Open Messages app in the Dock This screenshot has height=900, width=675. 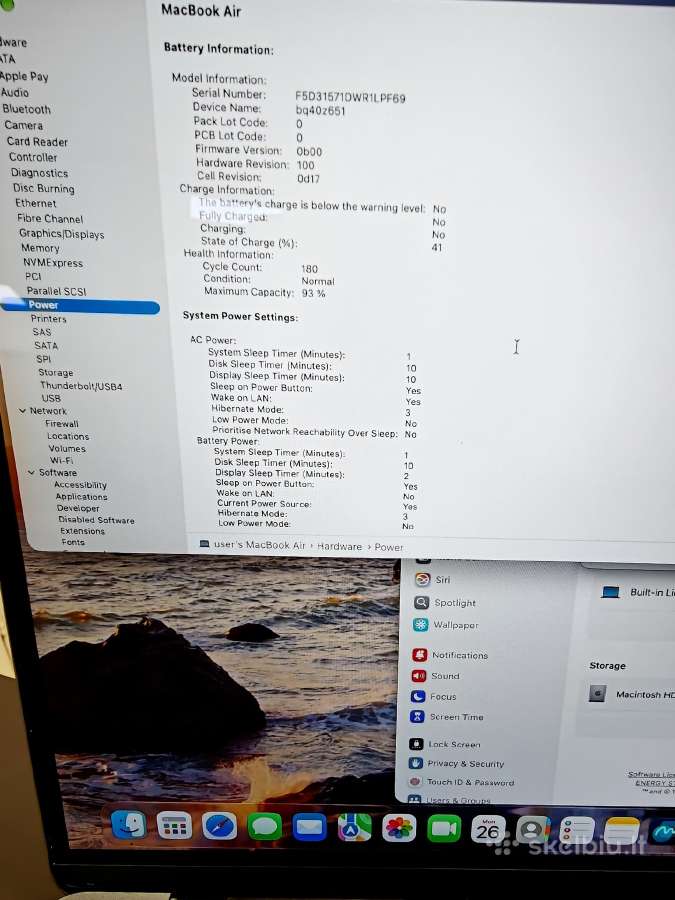(x=265, y=828)
